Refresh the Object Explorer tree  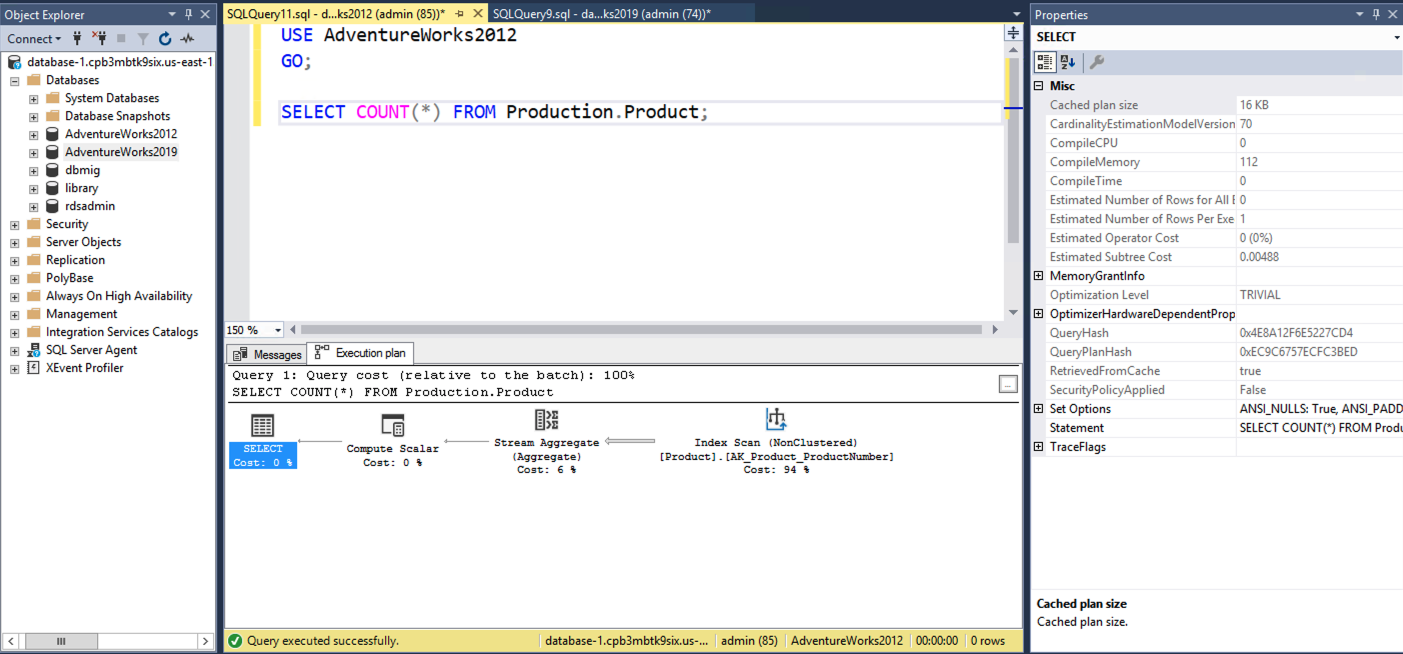tap(165, 39)
